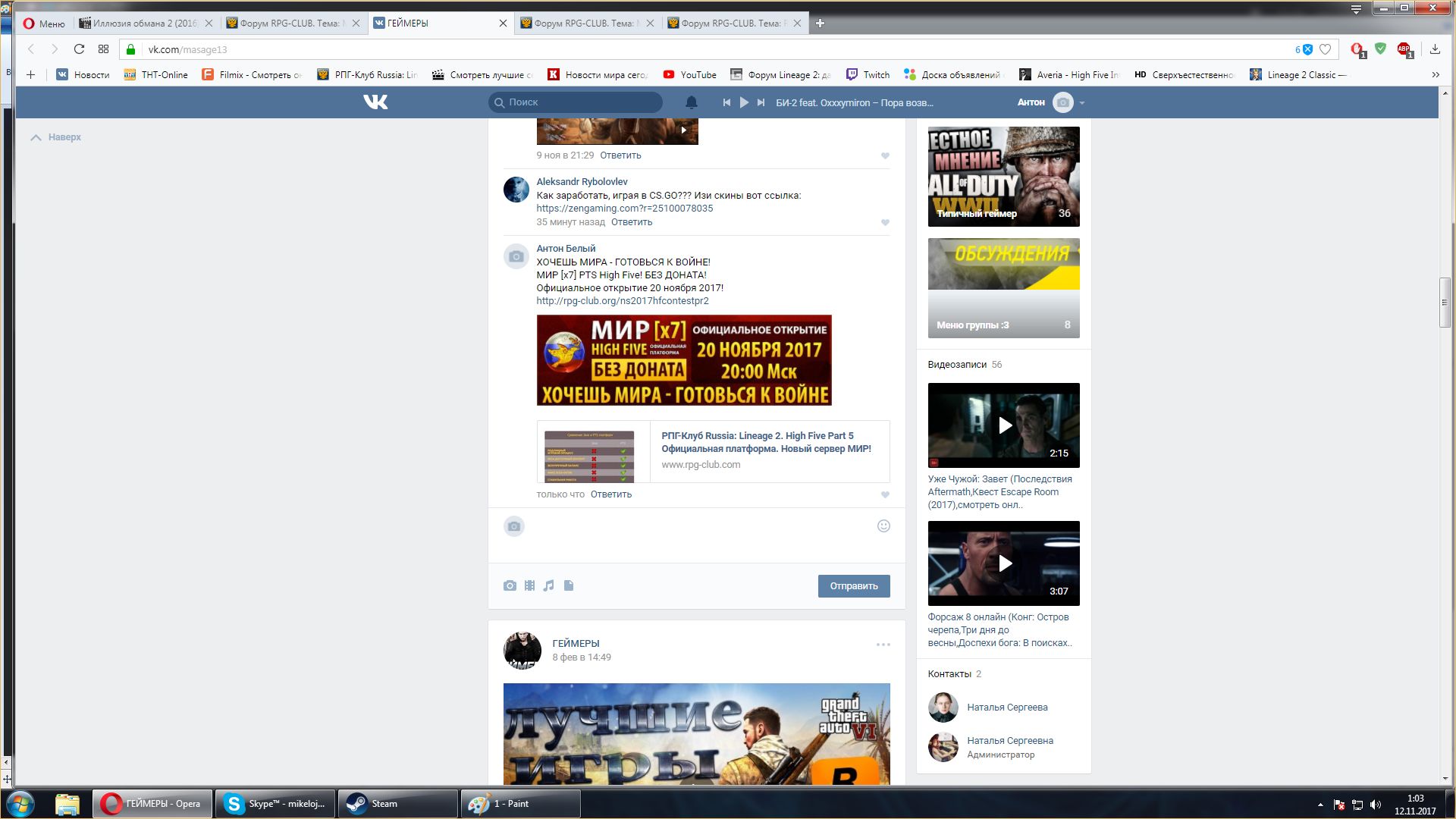Expand the Антон profile dropdown arrow

coord(1082,103)
